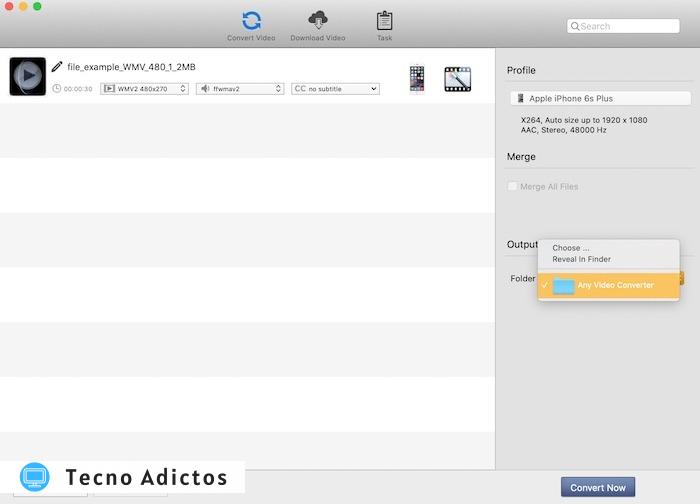The image size is (700, 504).
Task: Open the Apple iPhone 6s Plus profile selector
Action: (599, 98)
